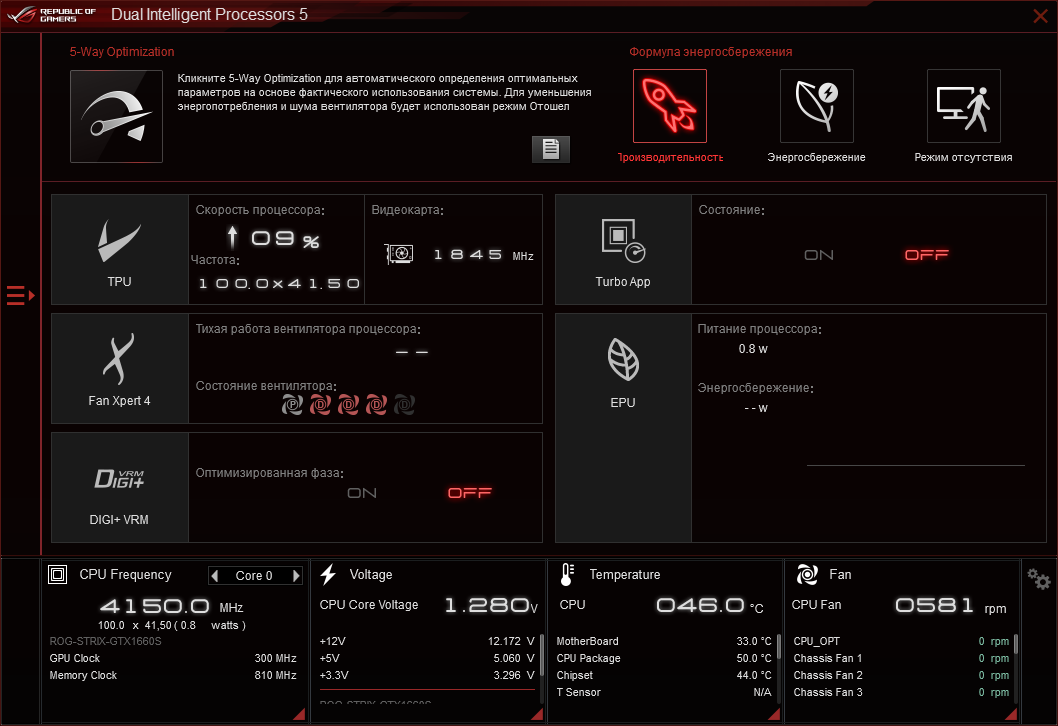Click the Fan monitor icon
The width and height of the screenshot is (1058, 726).
pyautogui.click(x=807, y=574)
